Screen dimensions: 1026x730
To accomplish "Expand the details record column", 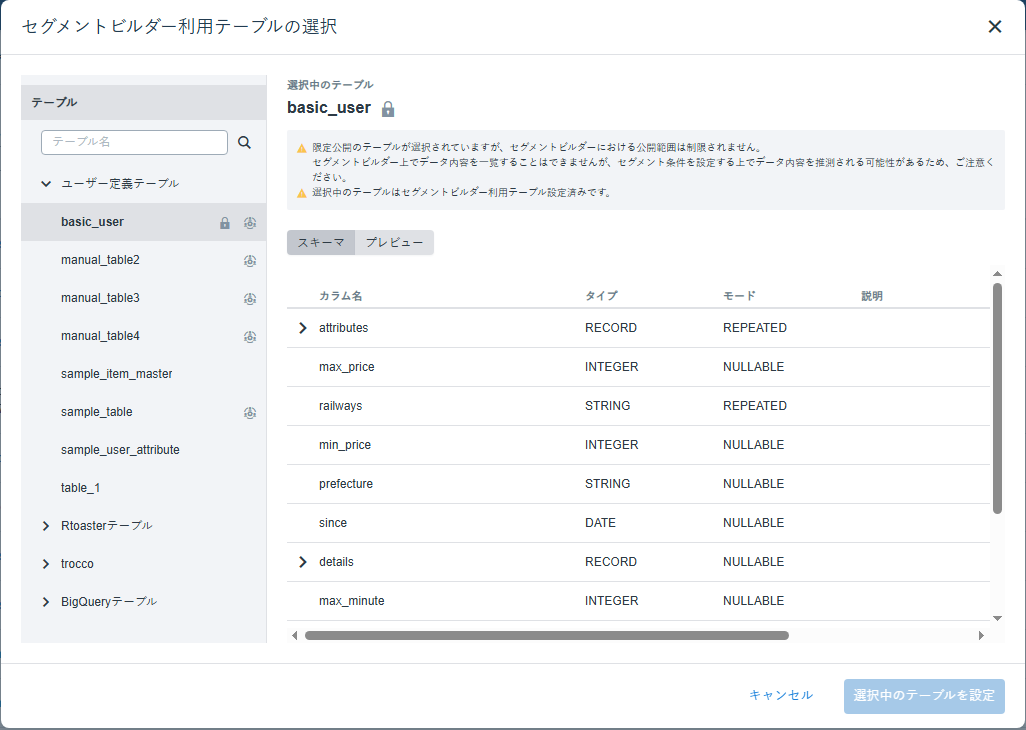I will 302,562.
